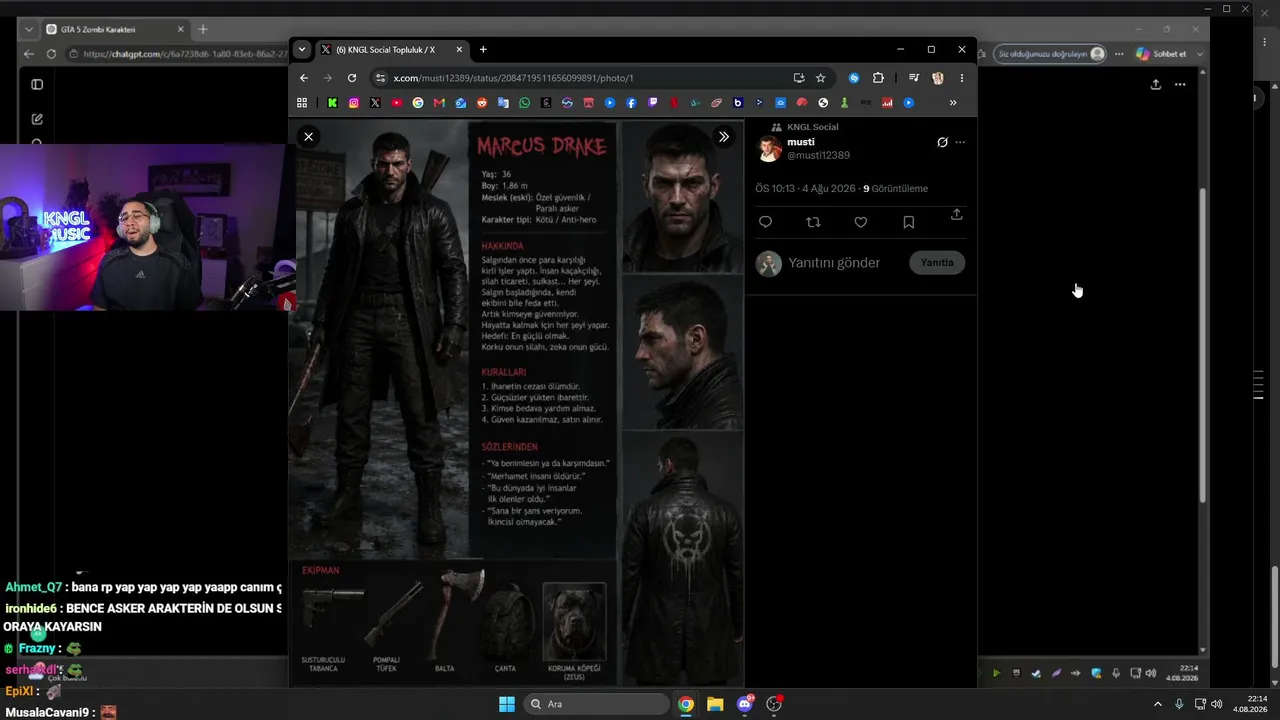Open the post timestamp ÖS 10:13 link
This screenshot has height=720, width=1280.
point(805,188)
